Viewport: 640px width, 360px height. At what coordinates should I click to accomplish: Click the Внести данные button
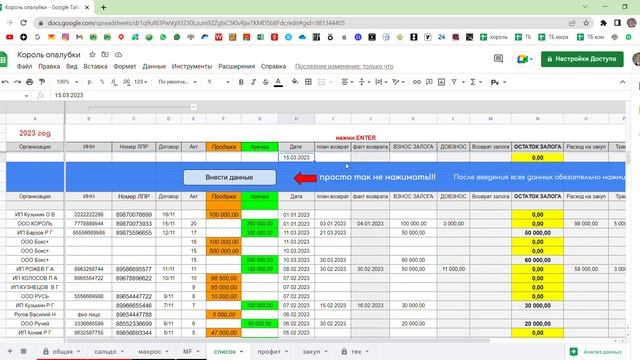click(x=229, y=178)
